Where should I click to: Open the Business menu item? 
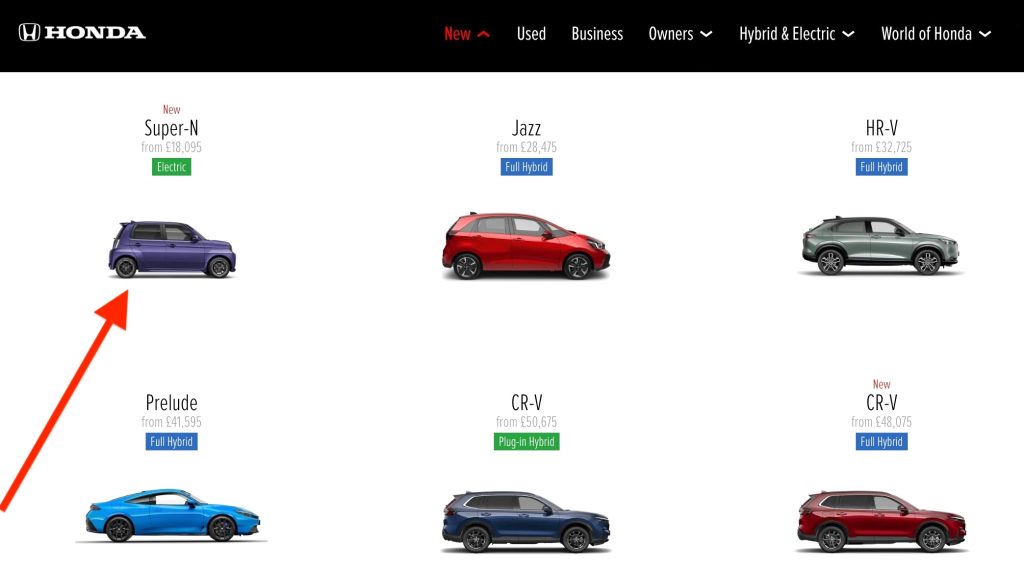click(597, 34)
